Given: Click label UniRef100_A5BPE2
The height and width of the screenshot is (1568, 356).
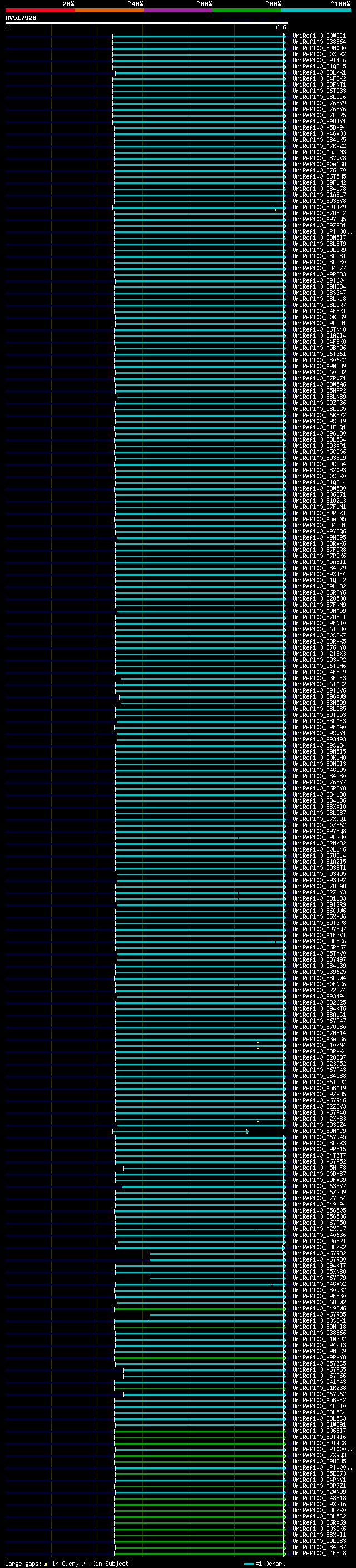Looking at the screenshot, I should [319, 1400].
